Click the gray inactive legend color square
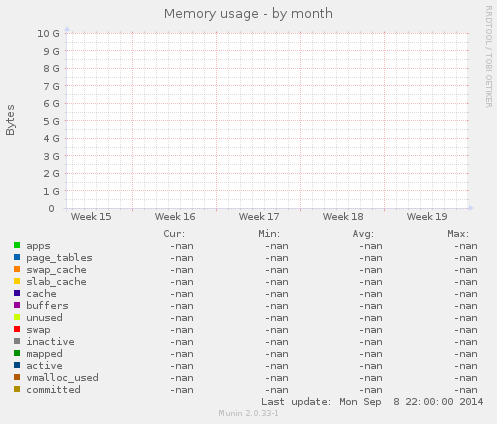 17,341
